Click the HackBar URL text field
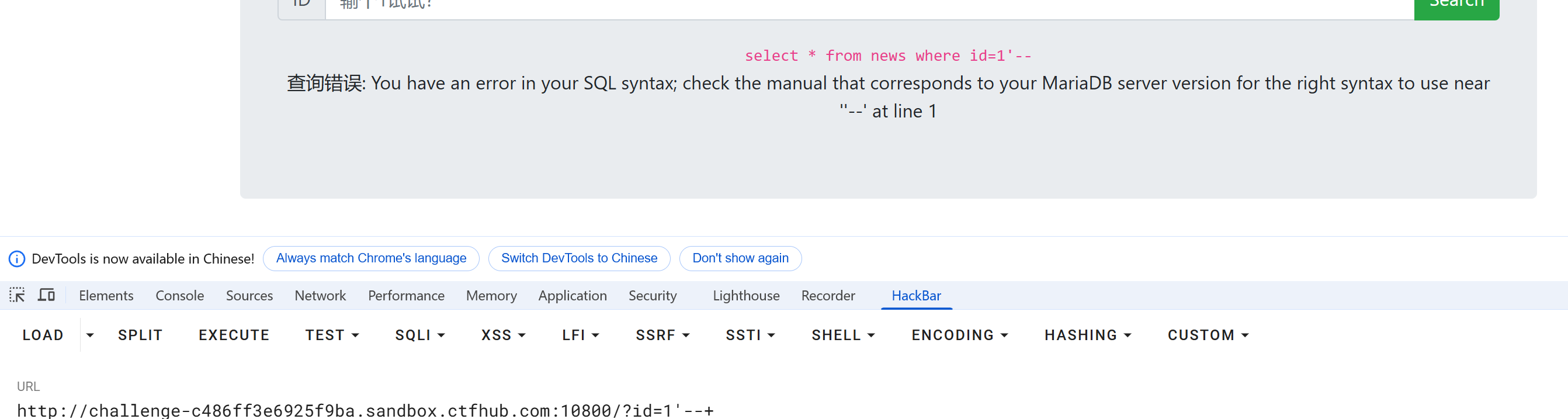This screenshot has width=1568, height=419. click(x=365, y=410)
